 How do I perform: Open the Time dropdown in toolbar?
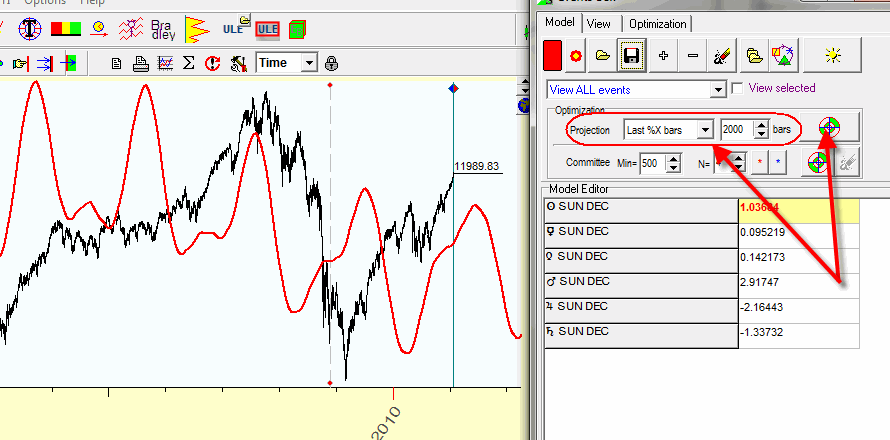(308, 63)
